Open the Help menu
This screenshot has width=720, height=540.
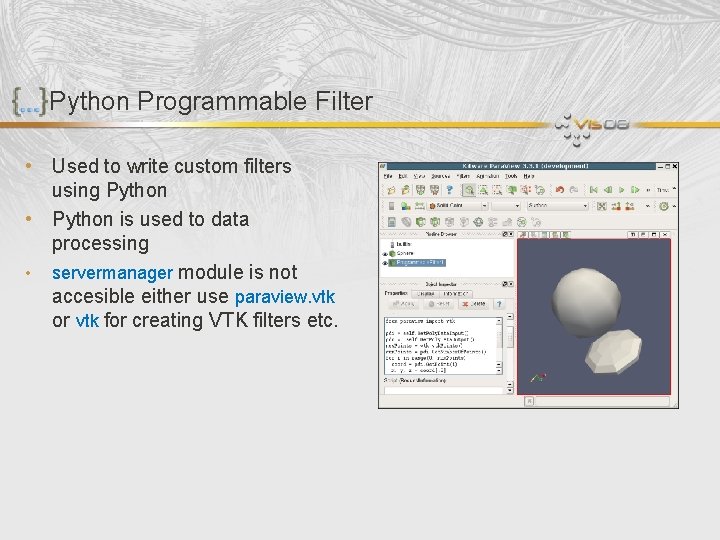pos(529,176)
